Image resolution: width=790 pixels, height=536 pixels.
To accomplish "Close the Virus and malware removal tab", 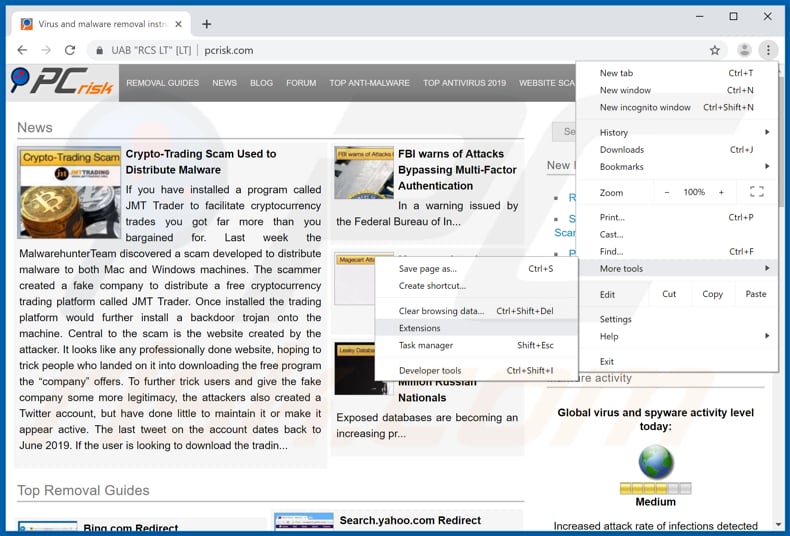I will pos(178,24).
